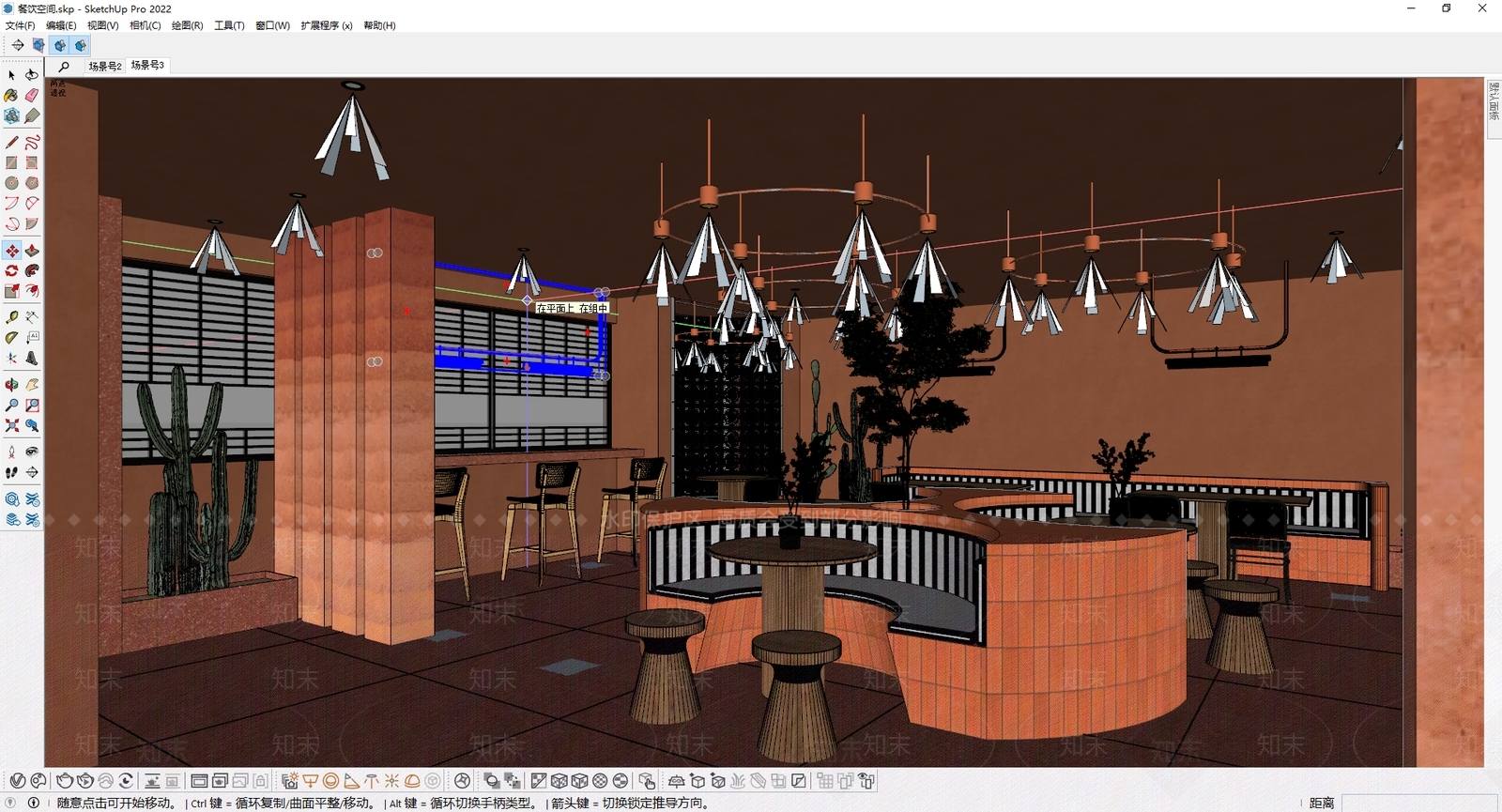This screenshot has width=1502, height=812.
Task: Expand the 默认面板 tray on the right edge
Action: (x=1494, y=109)
